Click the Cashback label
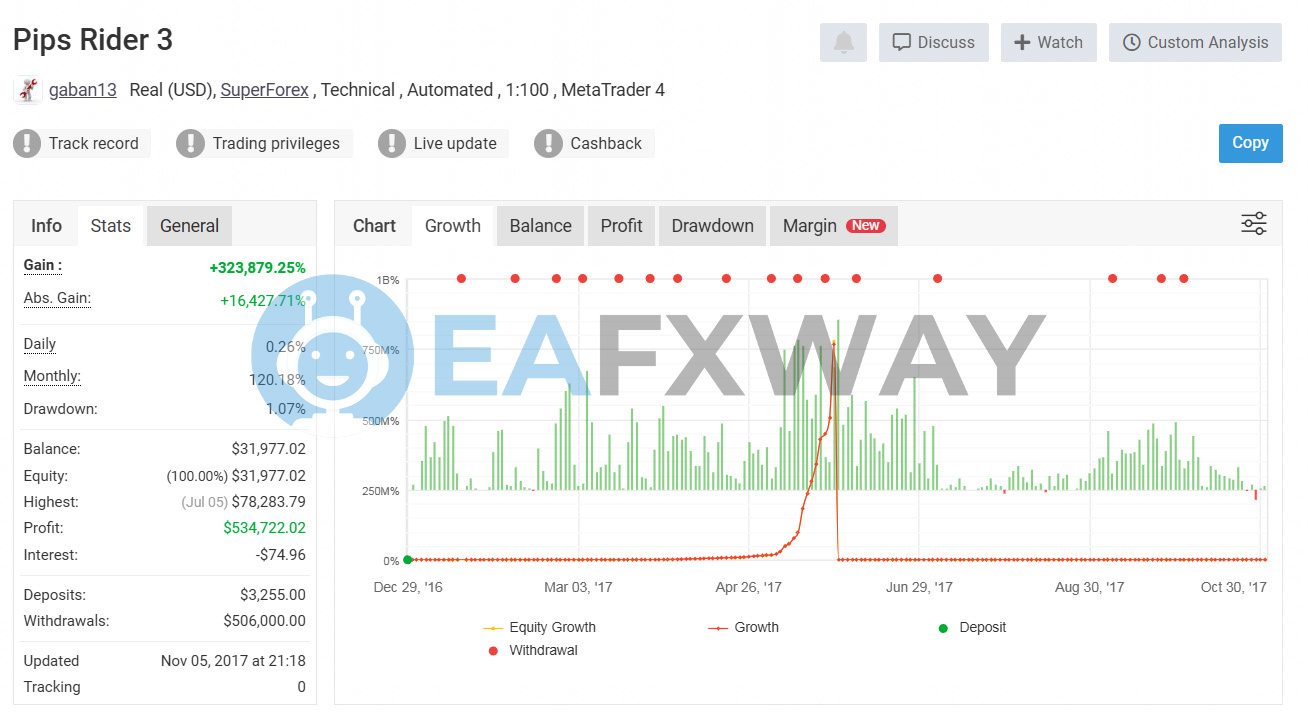The height and width of the screenshot is (712, 1308). [606, 143]
